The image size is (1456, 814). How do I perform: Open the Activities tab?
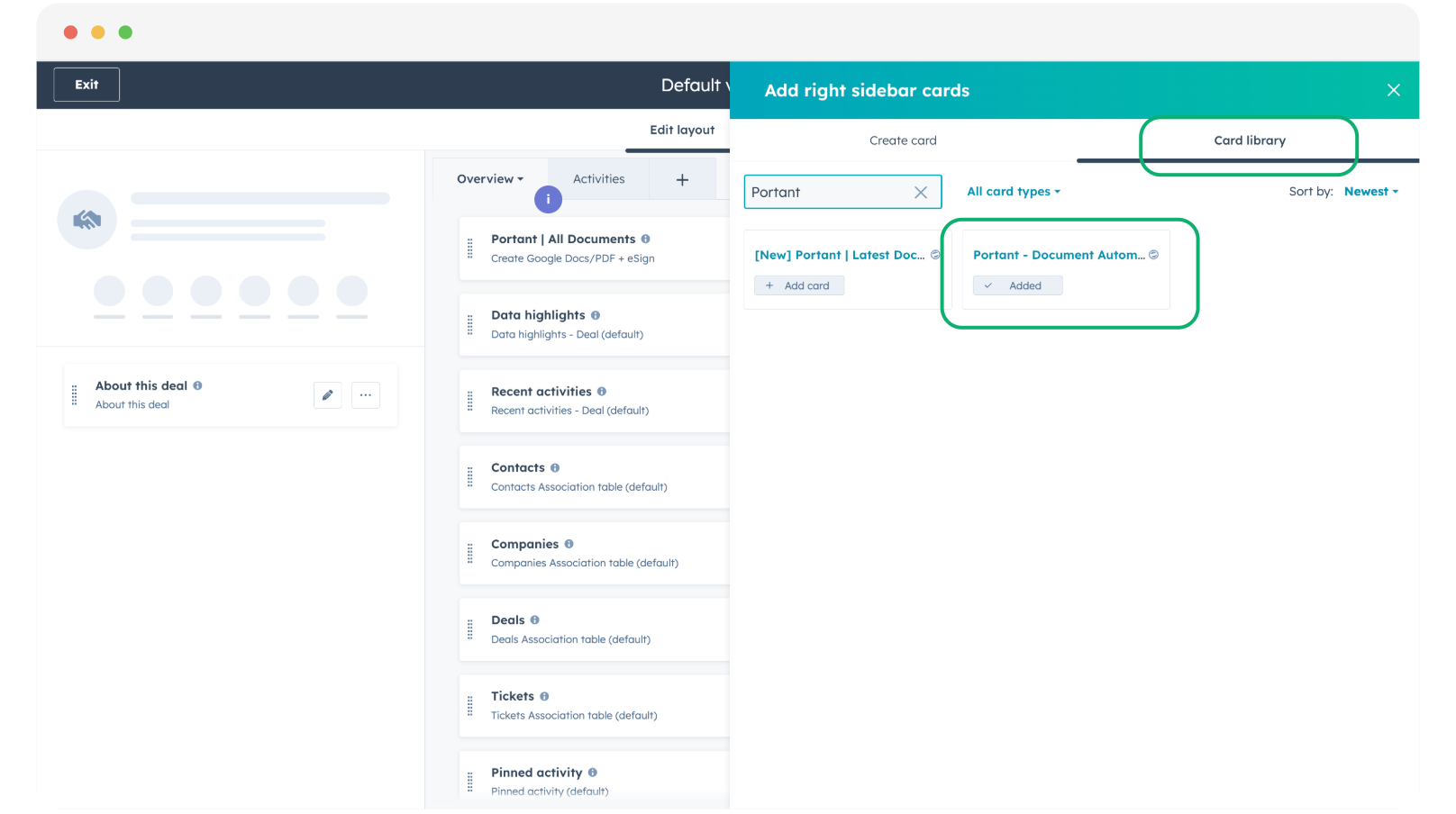tap(598, 179)
